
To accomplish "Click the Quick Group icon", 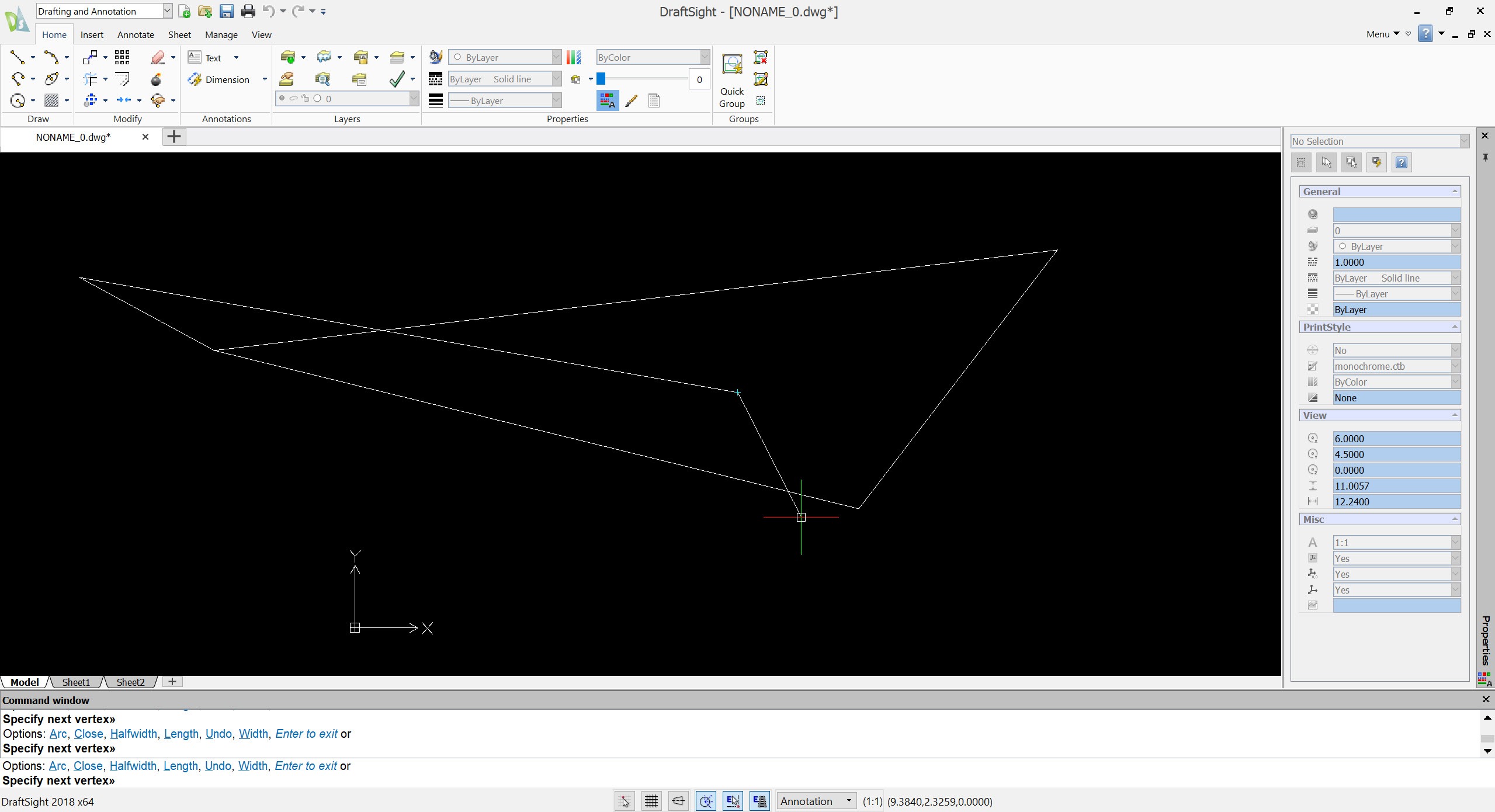I will [731, 64].
